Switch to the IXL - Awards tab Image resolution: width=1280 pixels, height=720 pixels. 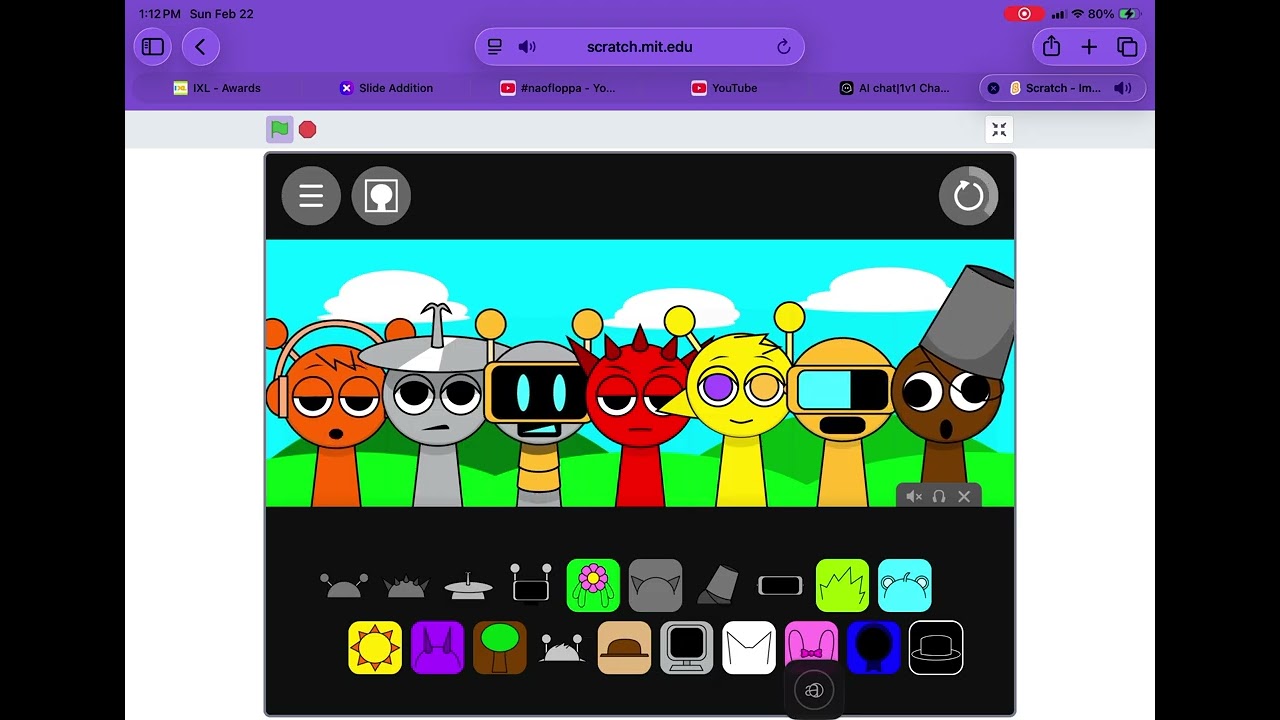click(x=217, y=88)
